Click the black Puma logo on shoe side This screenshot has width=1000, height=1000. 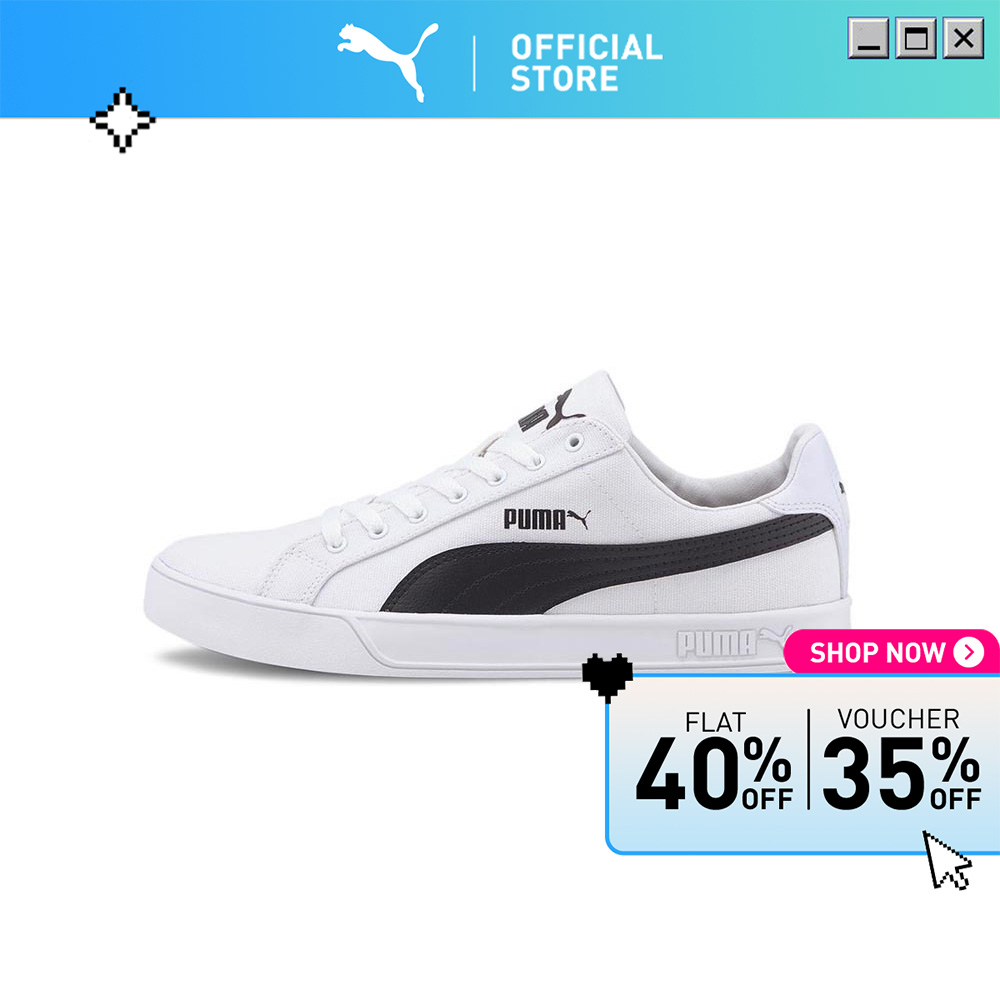click(547, 519)
